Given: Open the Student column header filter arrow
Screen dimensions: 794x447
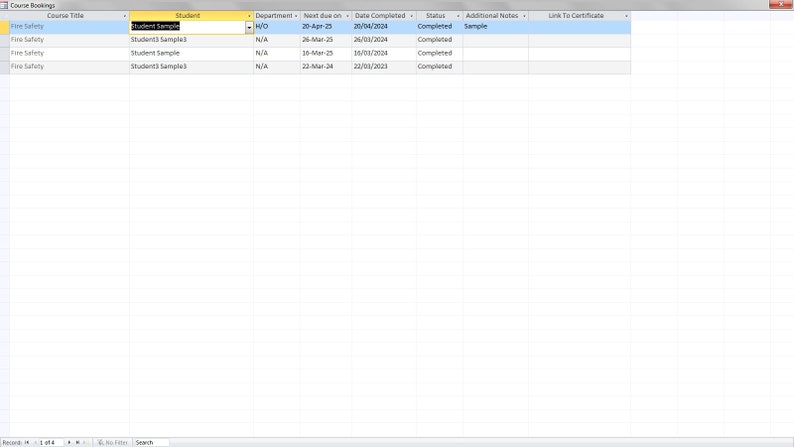Looking at the screenshot, I should 249,16.
